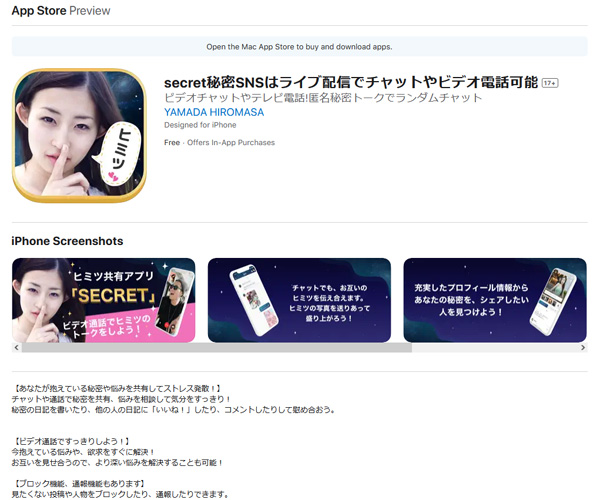Click the subtitle ビデオチャットやテレビ電話
The image size is (600, 500).
click(323, 98)
